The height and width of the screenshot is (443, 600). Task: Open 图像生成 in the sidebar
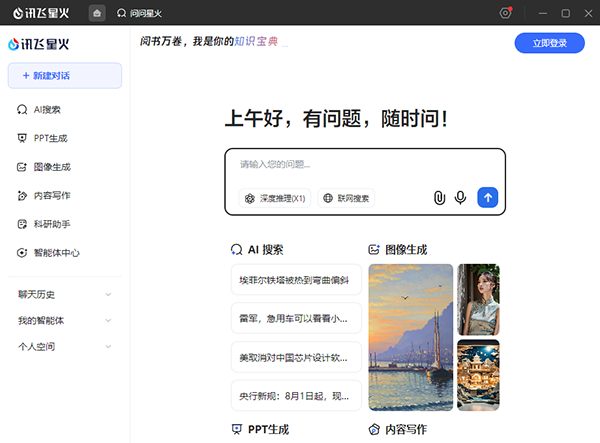pyautogui.click(x=51, y=167)
